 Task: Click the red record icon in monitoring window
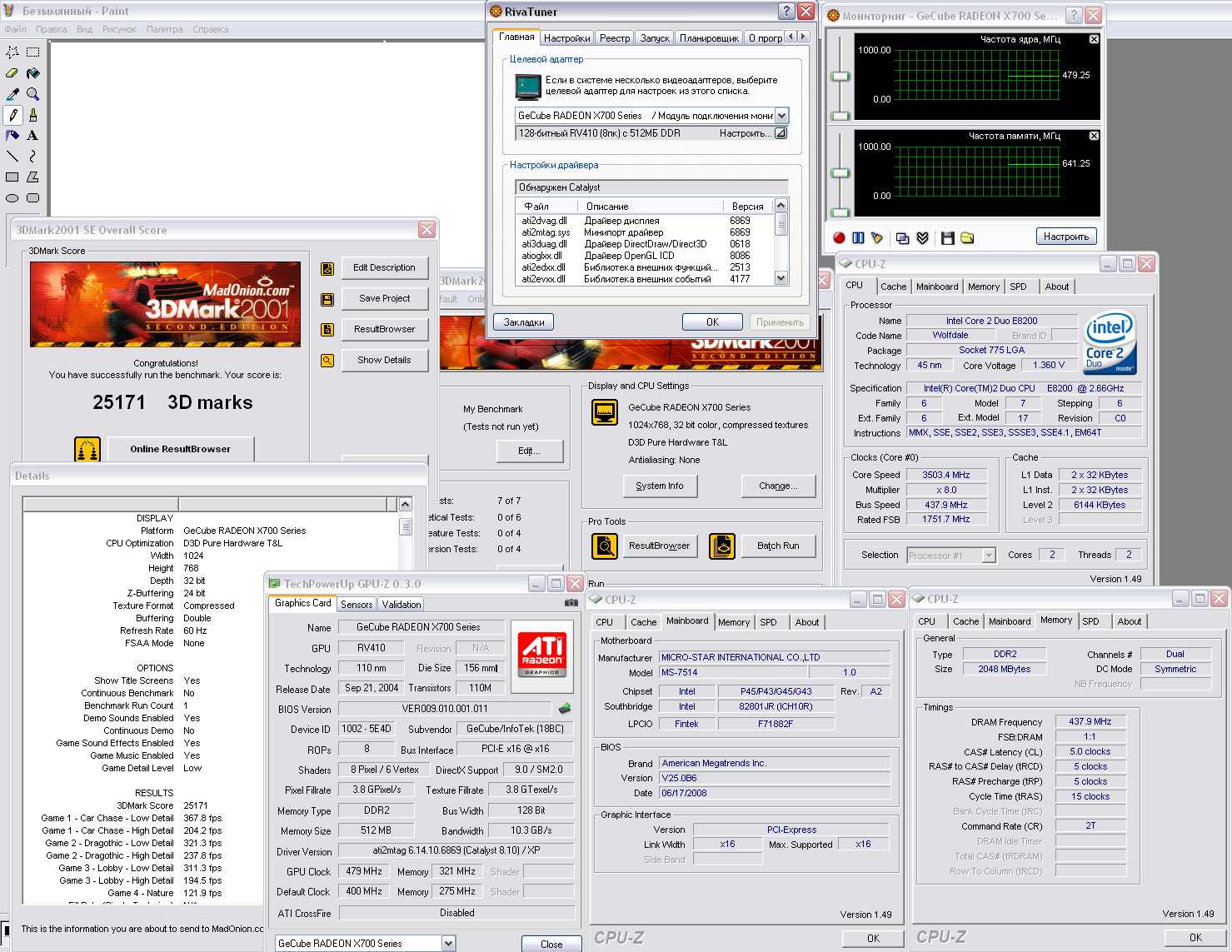(839, 237)
